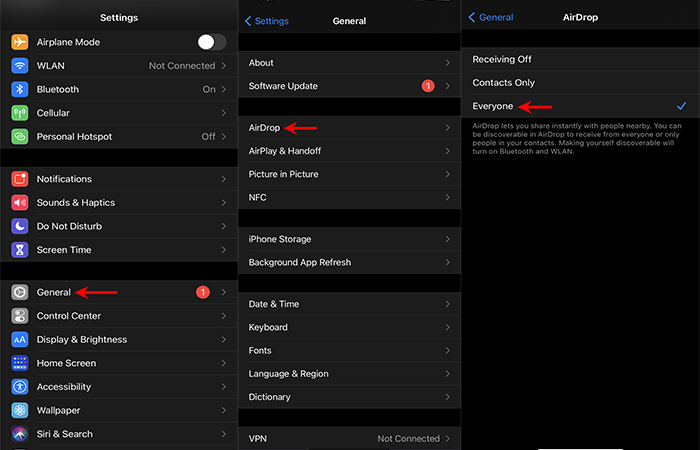Open Personal Hotspot via its Off chevron
Screen dimensions: 700x450
pos(224,137)
